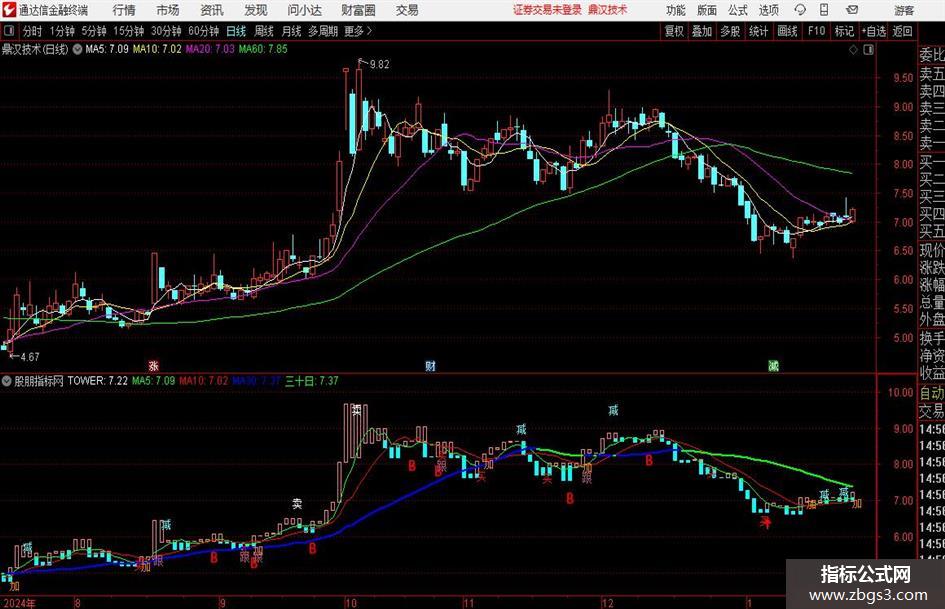This screenshot has width=945, height=609.
Task: Toggle the left sidebar panel icon
Action: pos(9,31)
